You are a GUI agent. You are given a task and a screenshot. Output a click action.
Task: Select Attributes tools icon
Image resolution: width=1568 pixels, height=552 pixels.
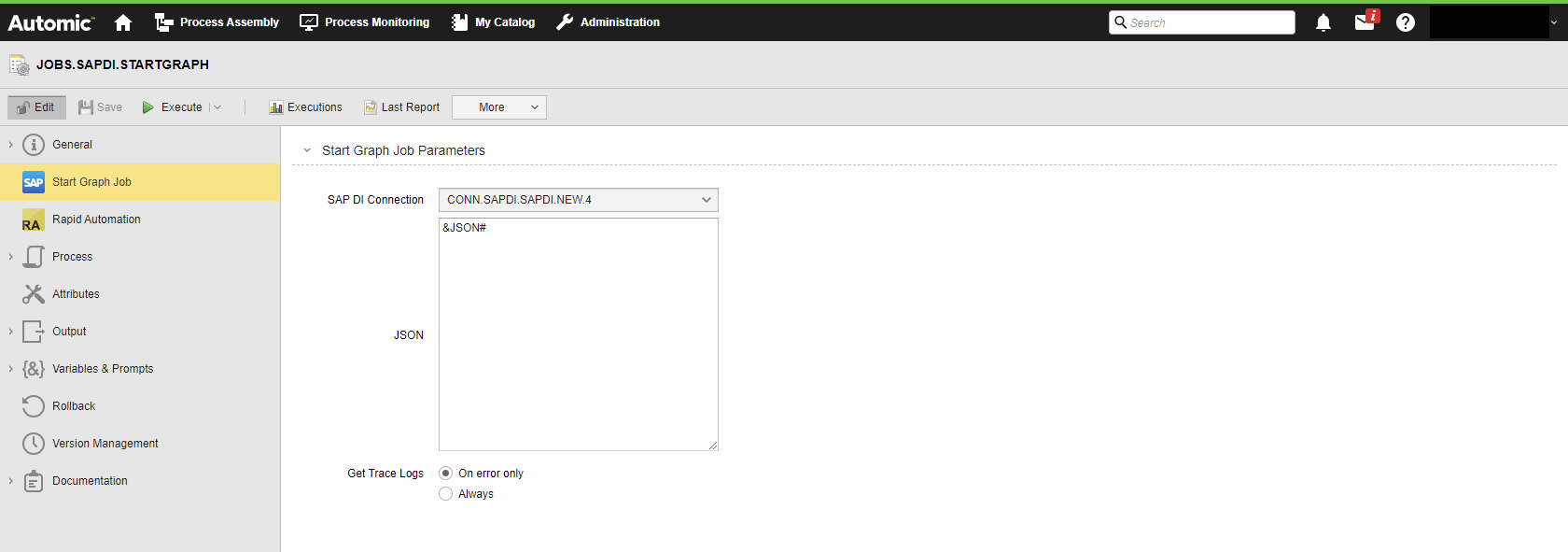(x=34, y=294)
